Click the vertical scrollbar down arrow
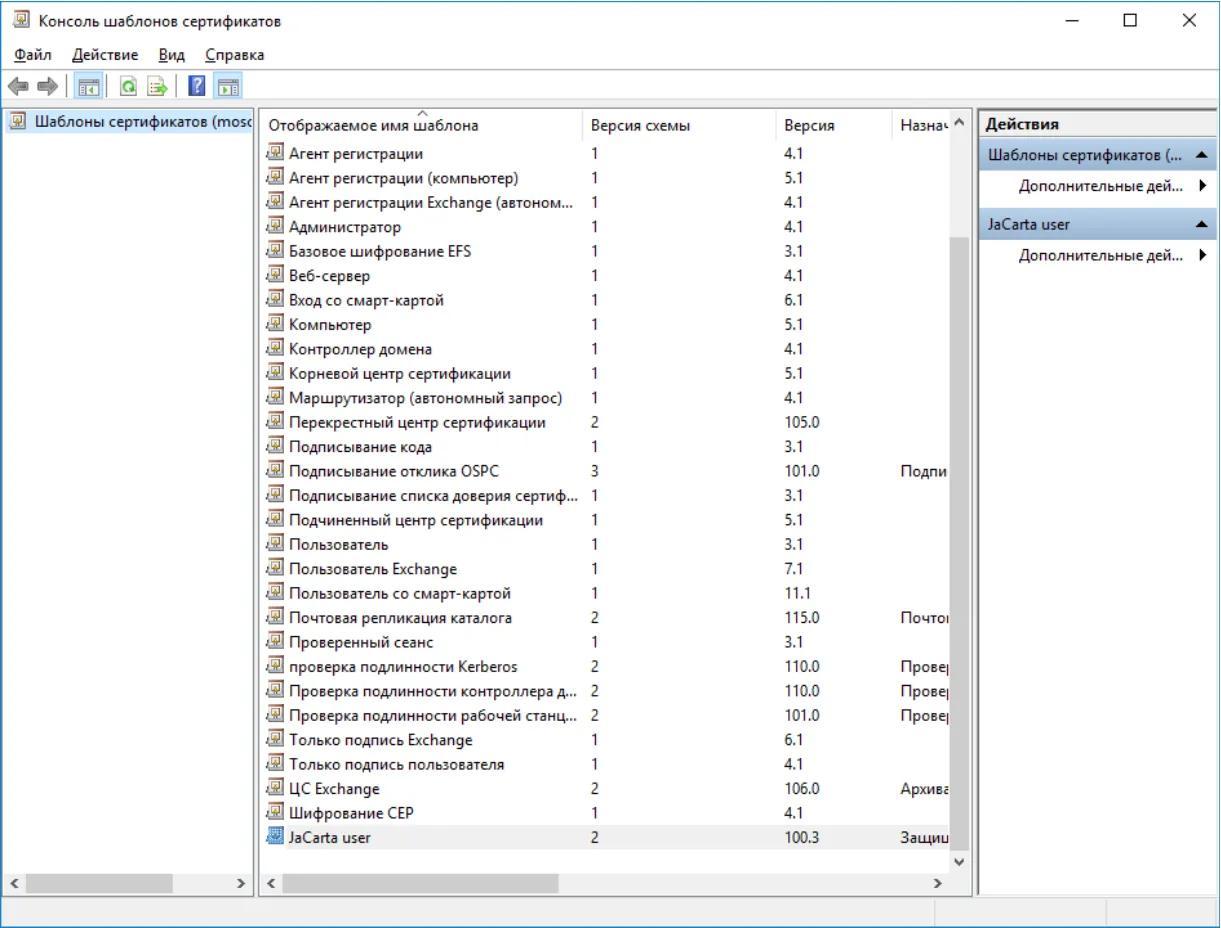This screenshot has height=928, width=1221. click(960, 860)
